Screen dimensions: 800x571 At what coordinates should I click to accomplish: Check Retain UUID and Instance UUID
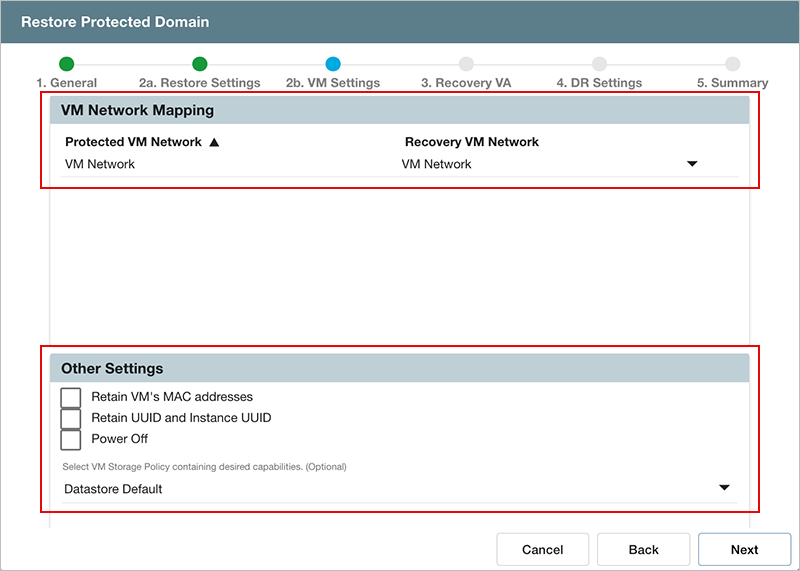(71, 418)
